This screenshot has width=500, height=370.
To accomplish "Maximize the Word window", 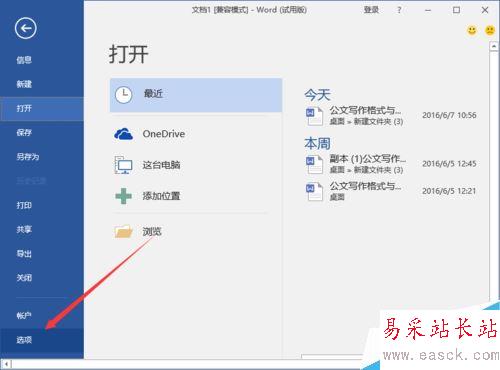I will pyautogui.click(x=456, y=10).
